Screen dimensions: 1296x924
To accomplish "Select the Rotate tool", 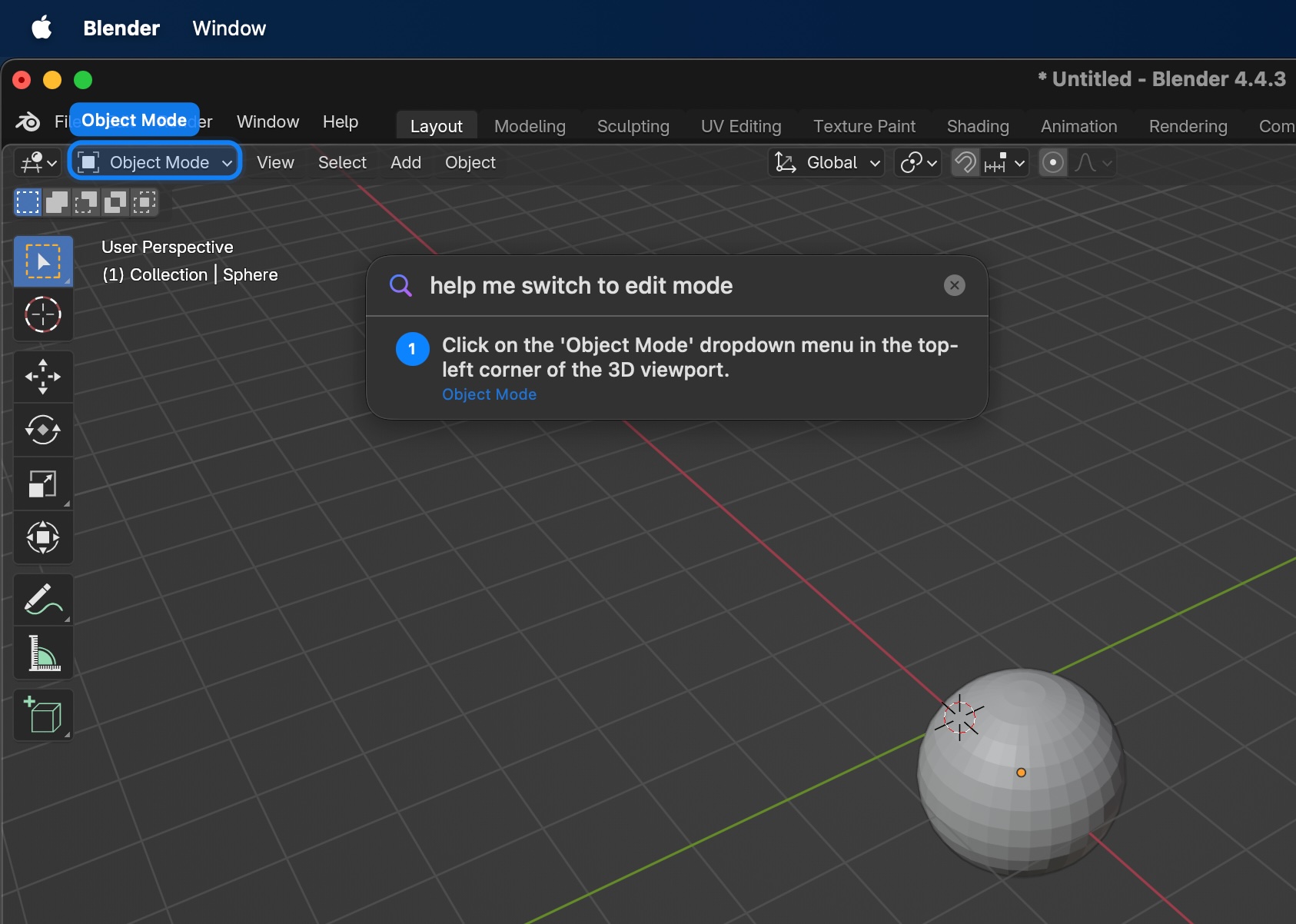I will (x=43, y=430).
